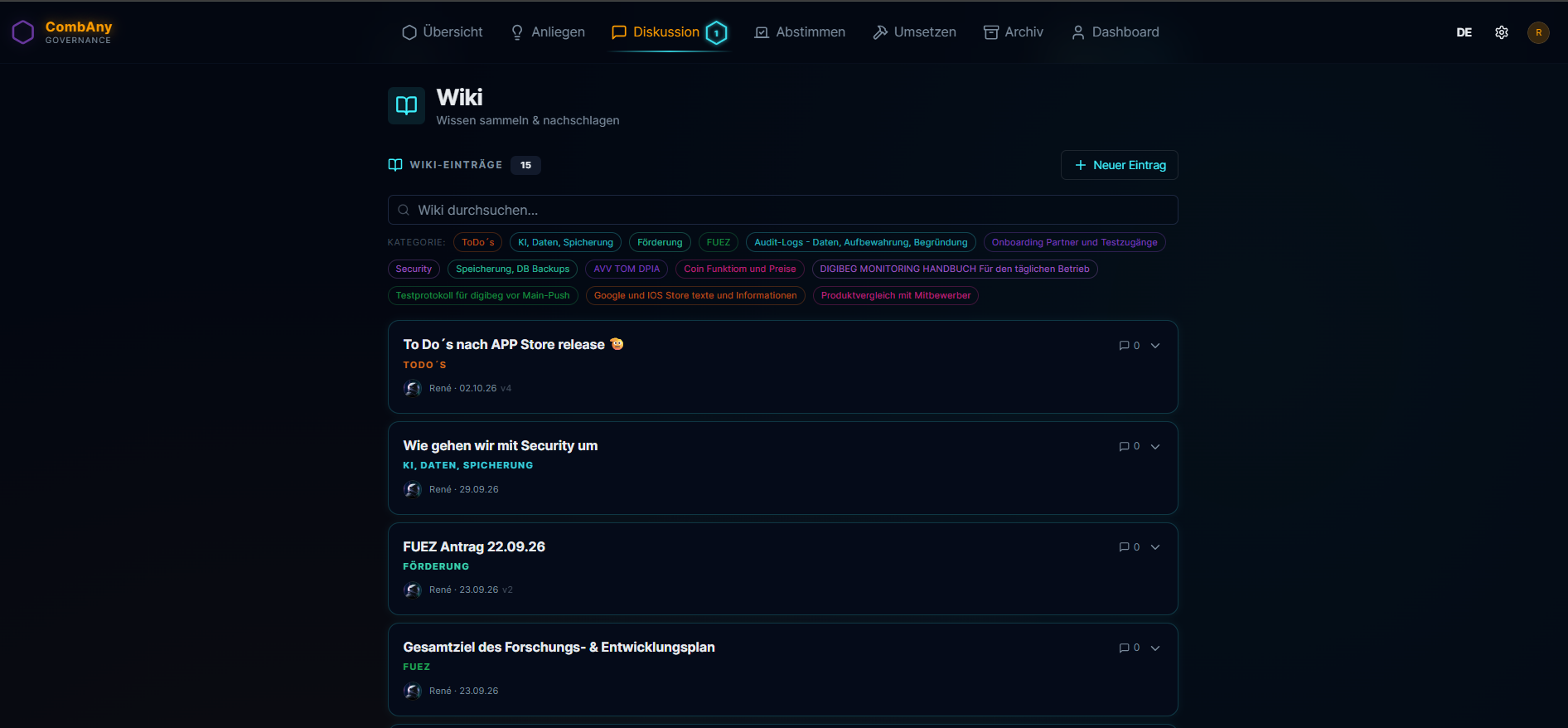Filter by FUEZ category chip
1568x728 pixels.
pos(719,243)
